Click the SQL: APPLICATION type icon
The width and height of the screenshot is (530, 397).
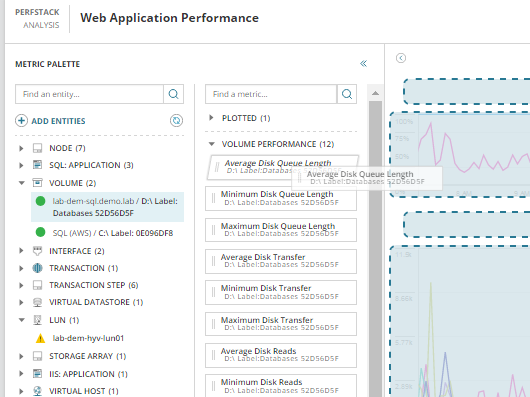pos(37,165)
